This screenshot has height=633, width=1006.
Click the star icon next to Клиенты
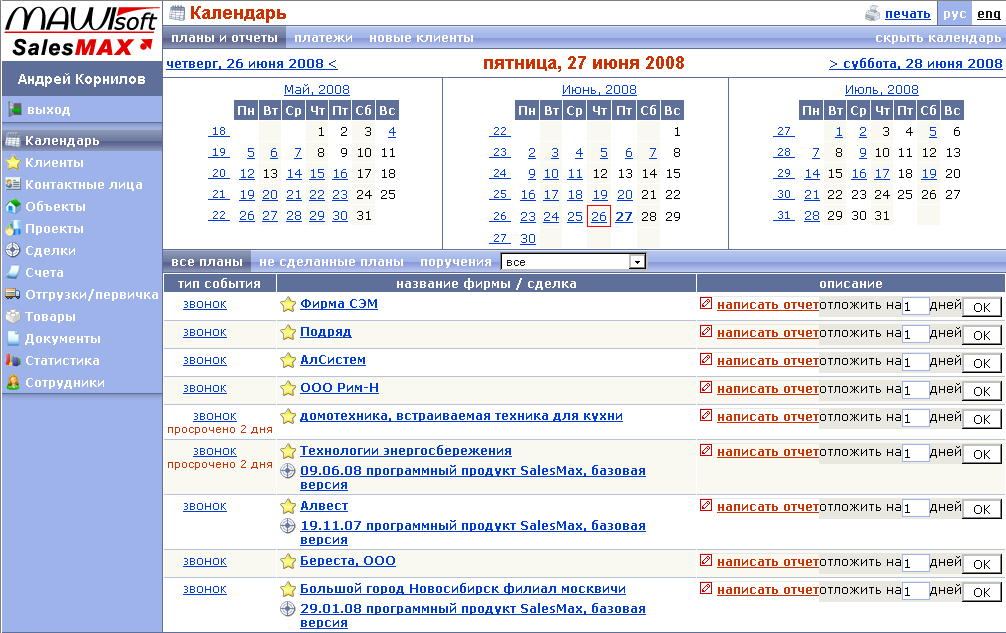(13, 162)
